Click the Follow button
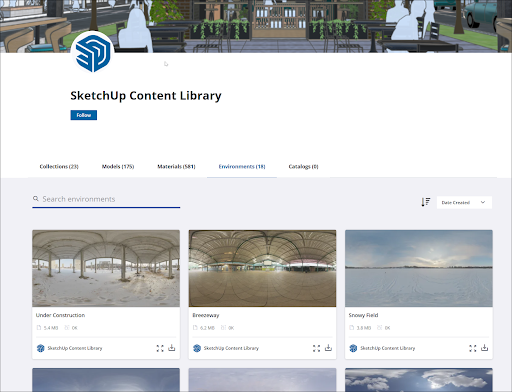Image resolution: width=512 pixels, height=392 pixels. (84, 115)
